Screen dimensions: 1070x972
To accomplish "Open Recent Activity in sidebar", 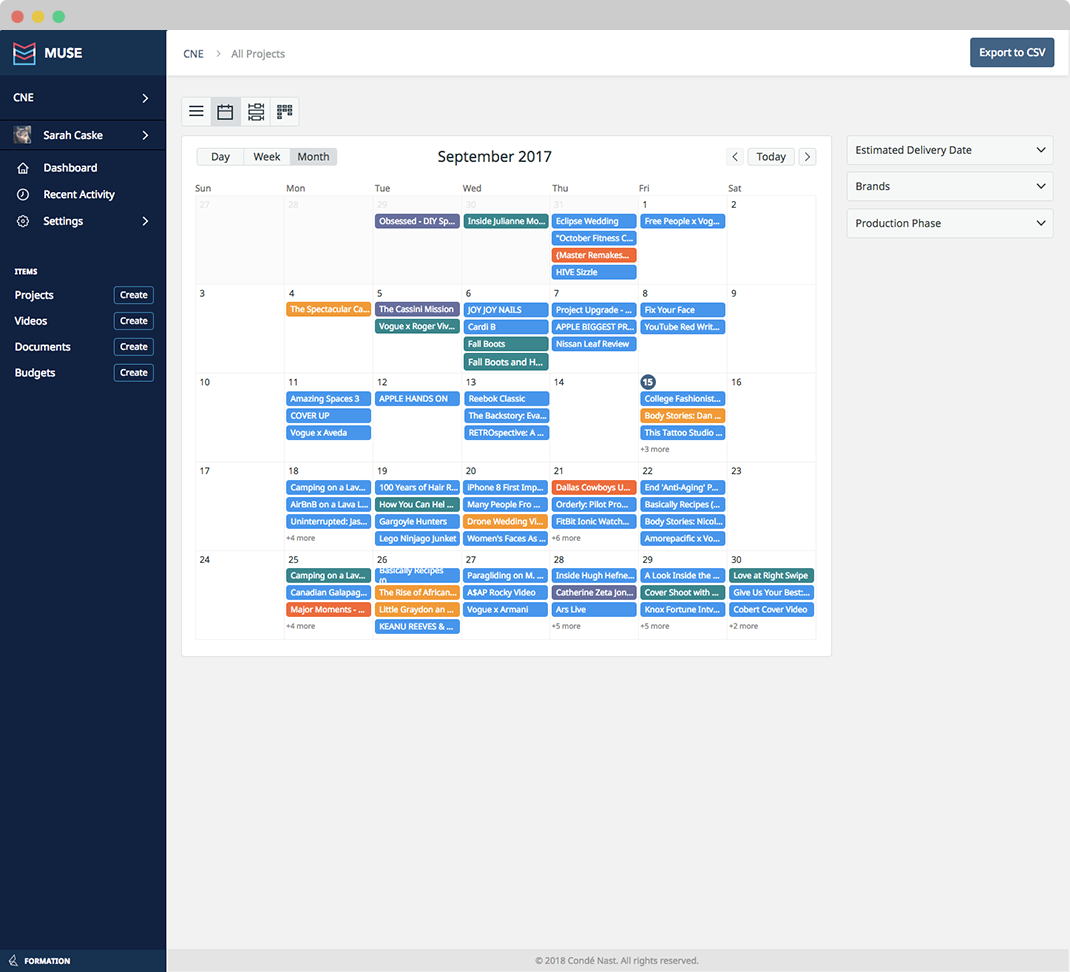I will click(78, 195).
